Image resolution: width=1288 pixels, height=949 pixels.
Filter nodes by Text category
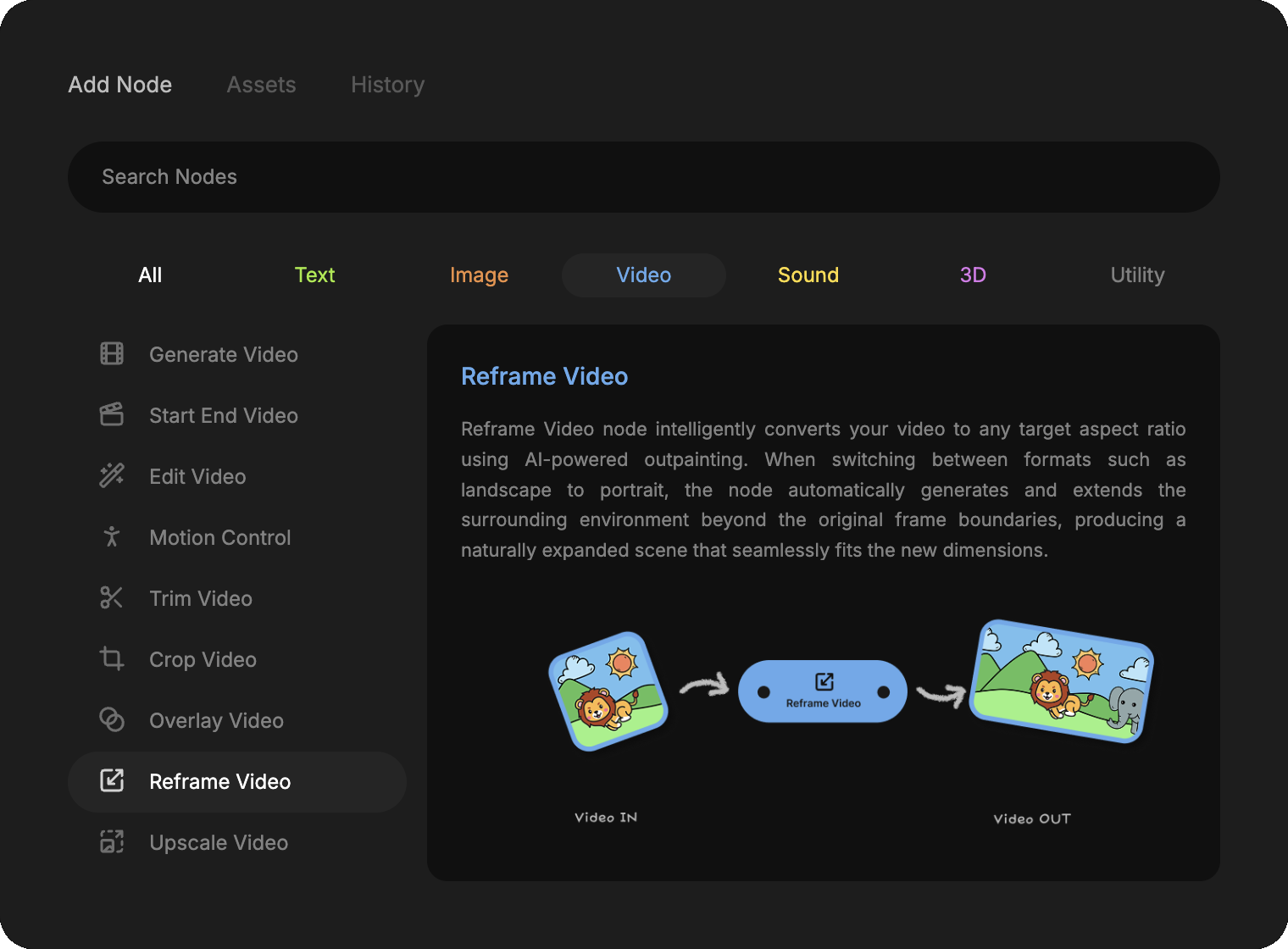click(314, 275)
